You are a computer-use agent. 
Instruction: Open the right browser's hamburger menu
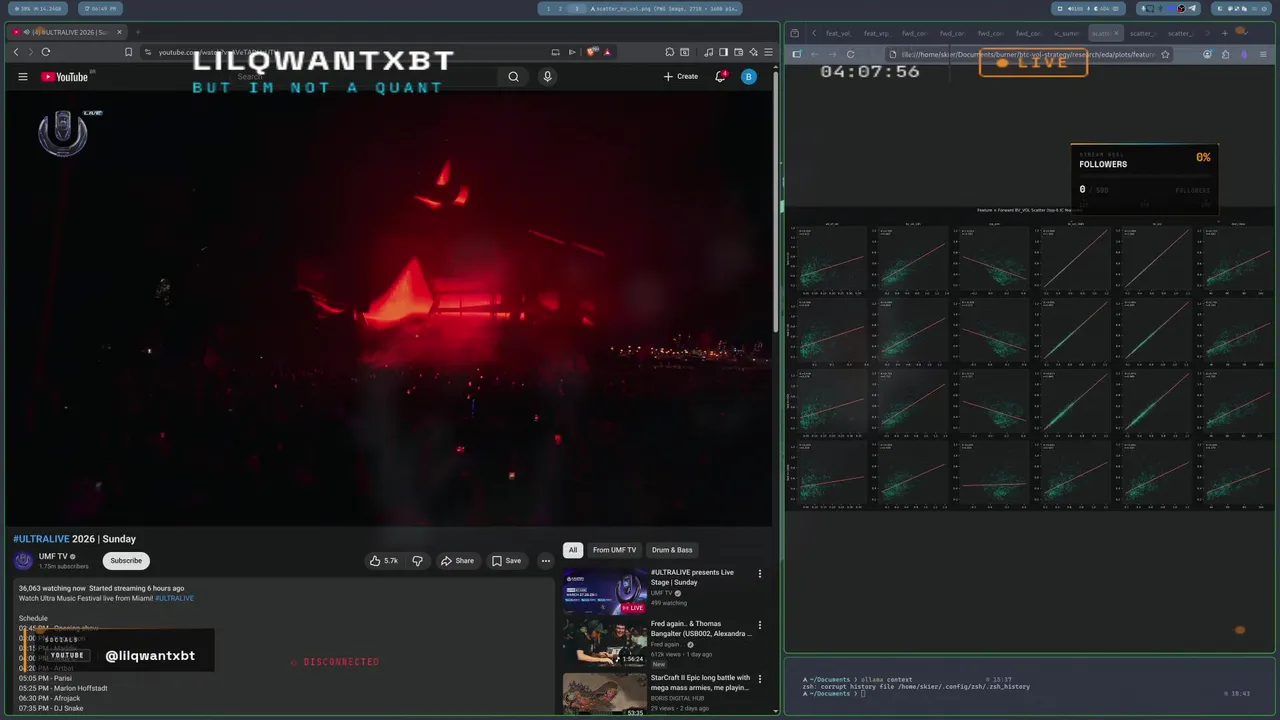pyautogui.click(x=1264, y=54)
